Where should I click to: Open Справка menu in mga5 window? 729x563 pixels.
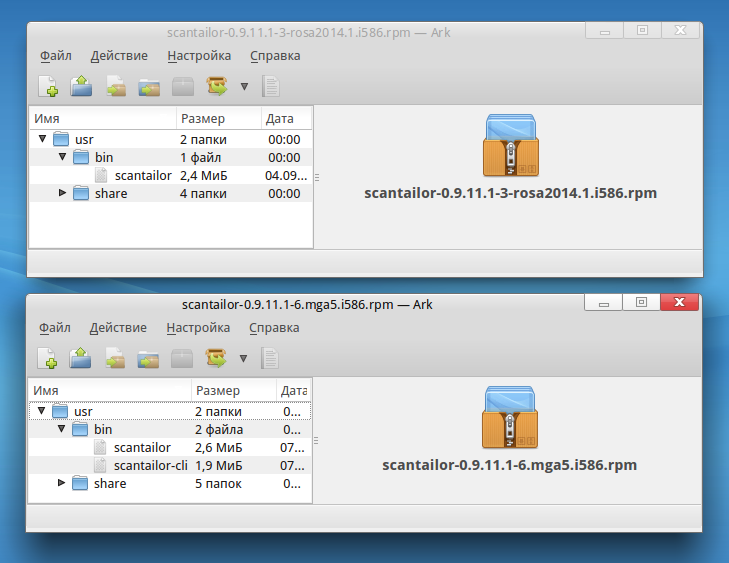coord(274,328)
